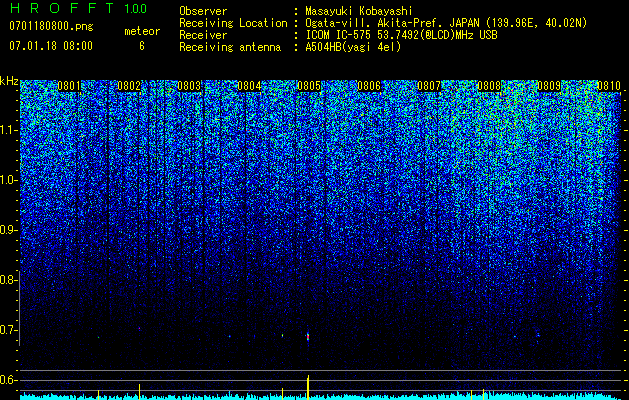Click the 0807 time marker

point(429,86)
